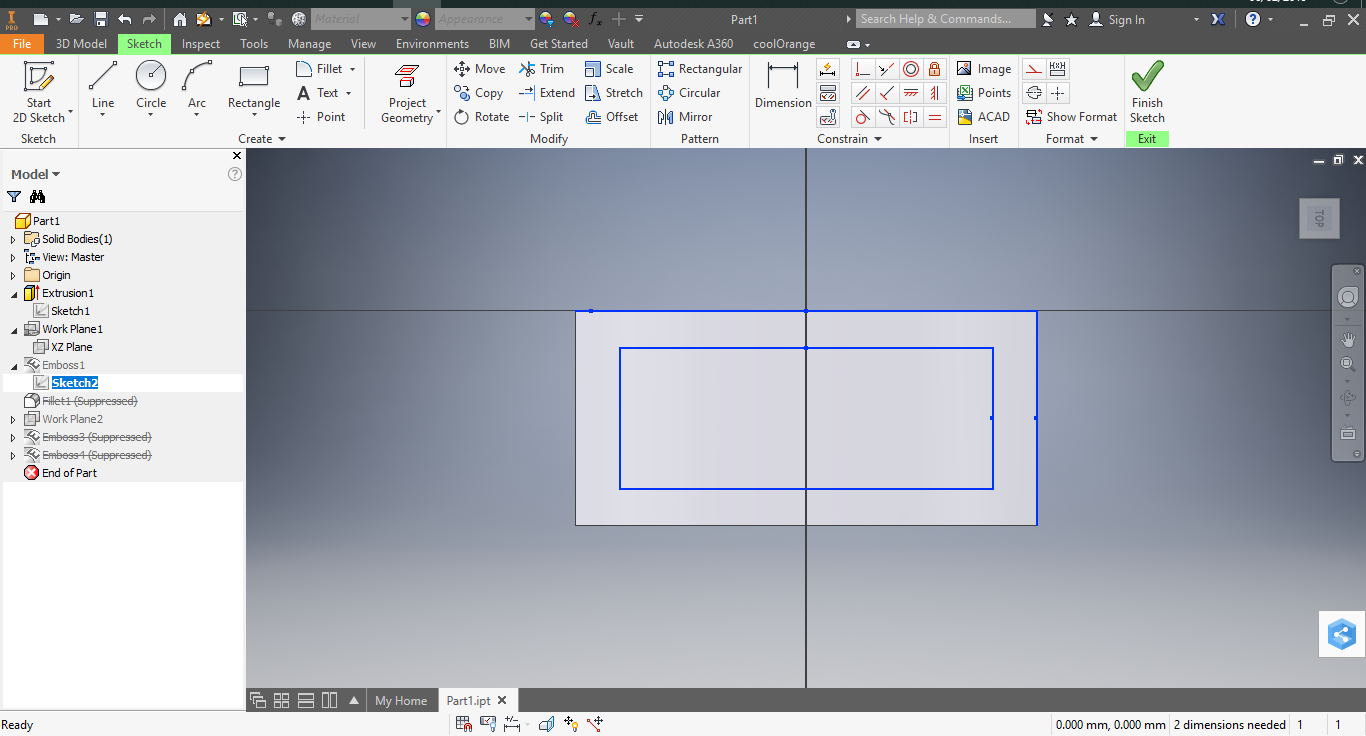
Task: Click the Undo arrow
Action: pos(125,19)
